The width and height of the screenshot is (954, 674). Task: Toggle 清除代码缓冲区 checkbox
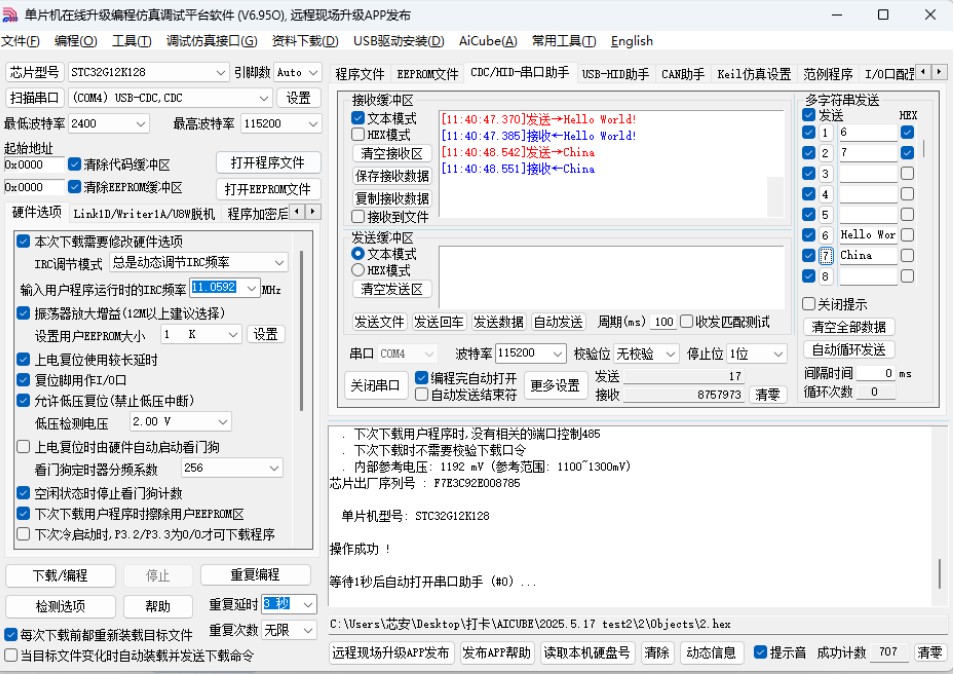click(75, 164)
